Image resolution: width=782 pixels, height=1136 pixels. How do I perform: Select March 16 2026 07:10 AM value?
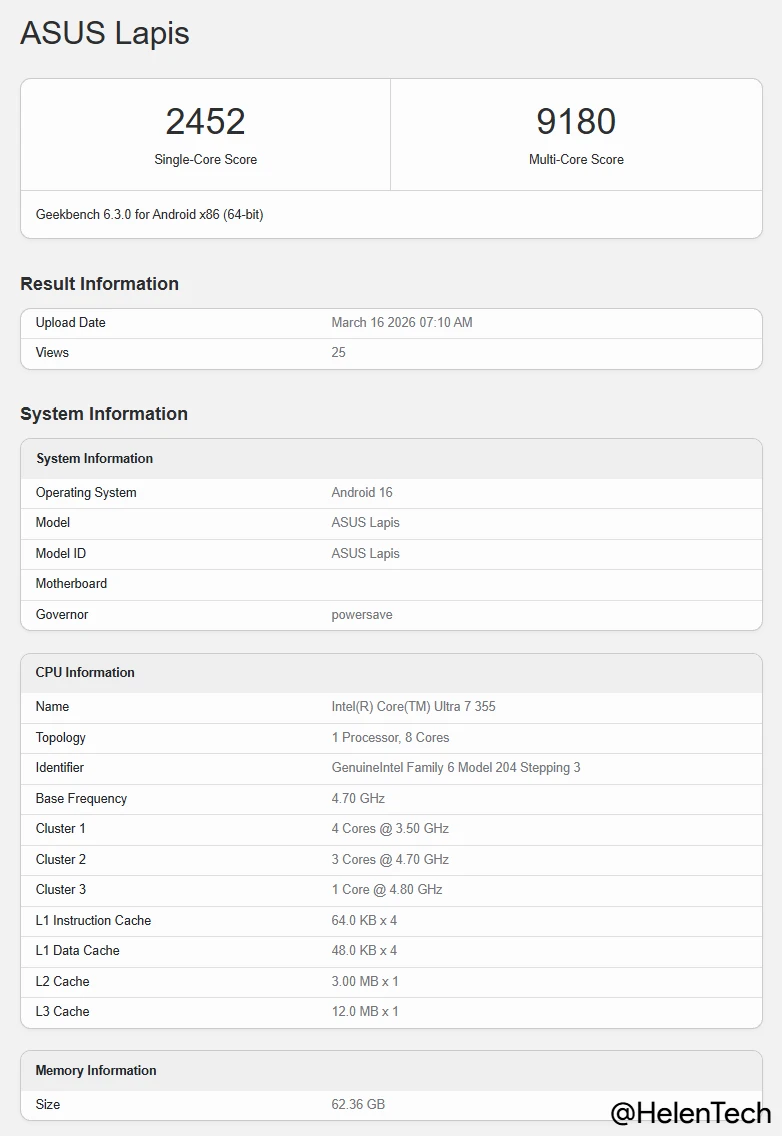point(402,322)
